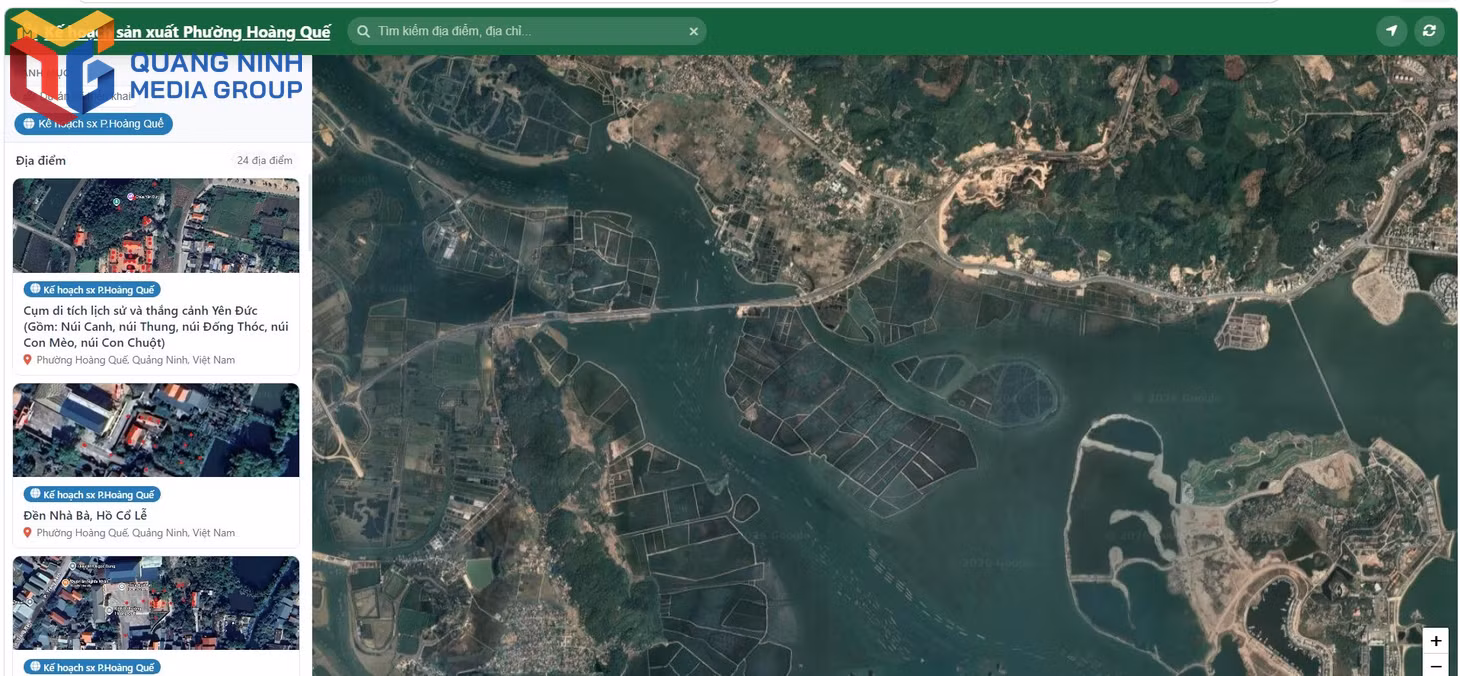The width and height of the screenshot is (1460, 676).
Task: Click the 'Địa điểm' section heading
Action: [41, 160]
